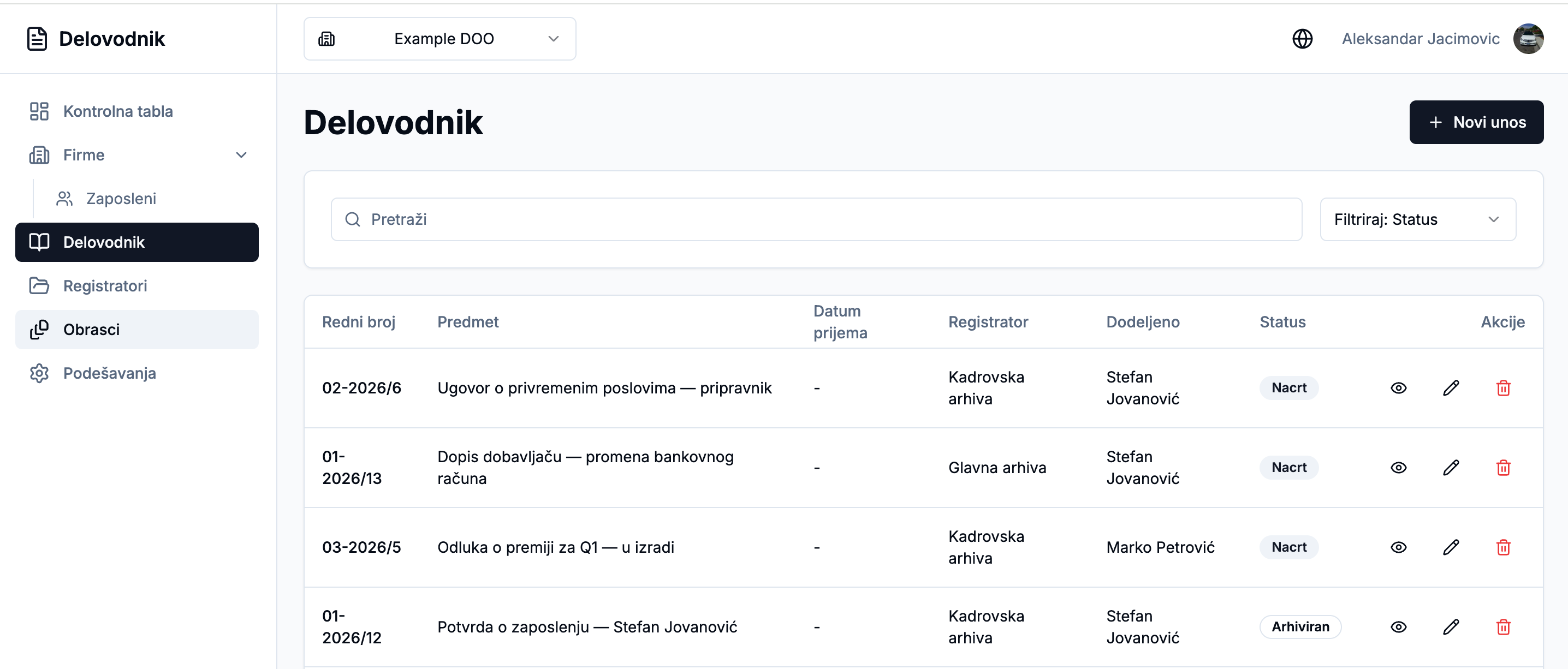Click the Delovodnik brand title
This screenshot has height=669, width=1568.
tap(111, 39)
